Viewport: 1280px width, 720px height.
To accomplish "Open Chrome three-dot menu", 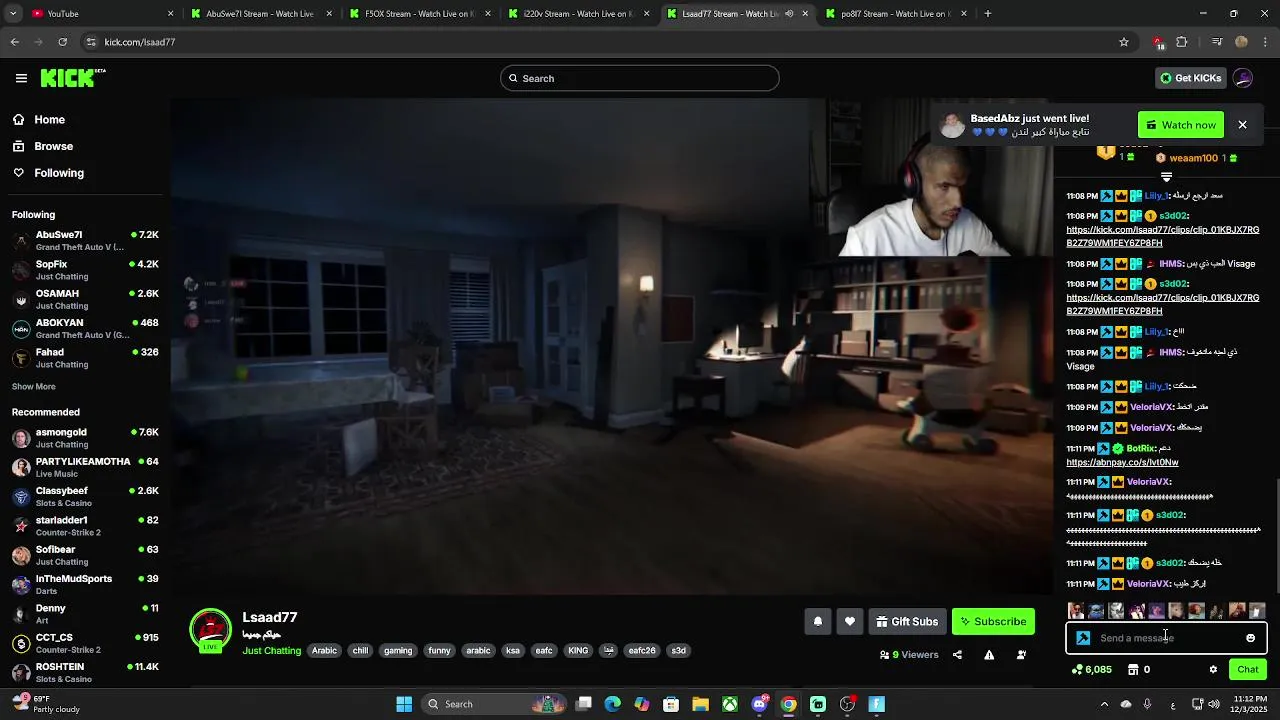I will (1265, 42).
